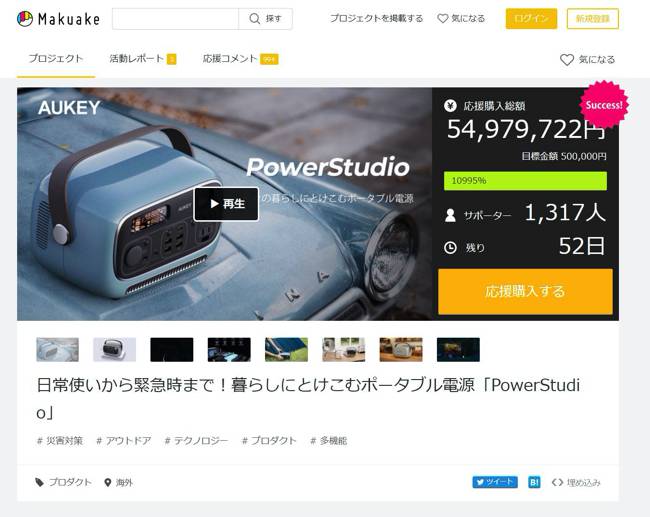Play the project video with 再生

pos(226,204)
